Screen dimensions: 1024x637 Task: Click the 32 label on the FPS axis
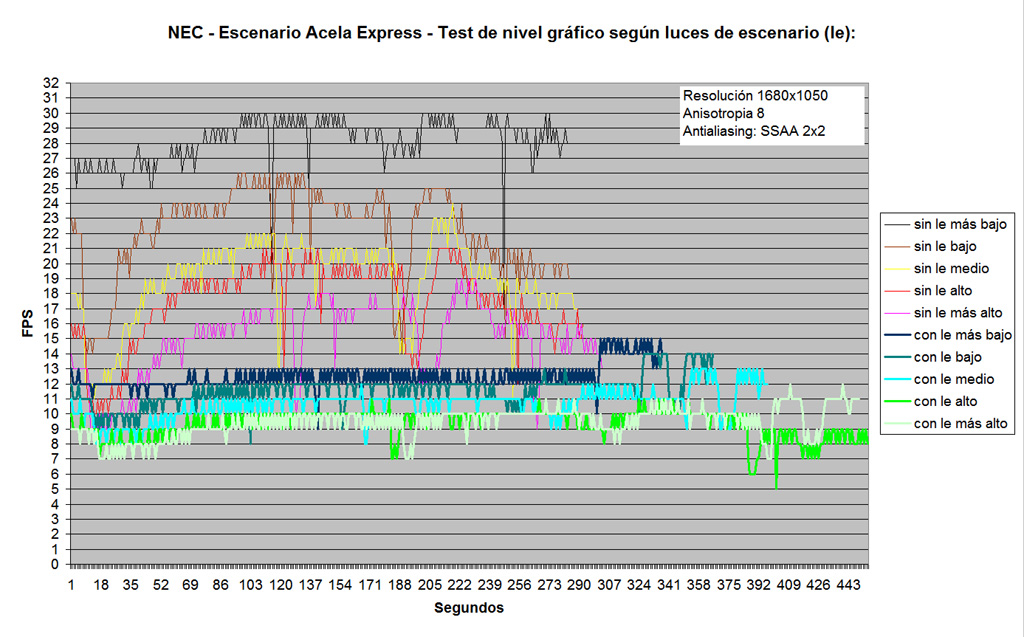coord(51,83)
